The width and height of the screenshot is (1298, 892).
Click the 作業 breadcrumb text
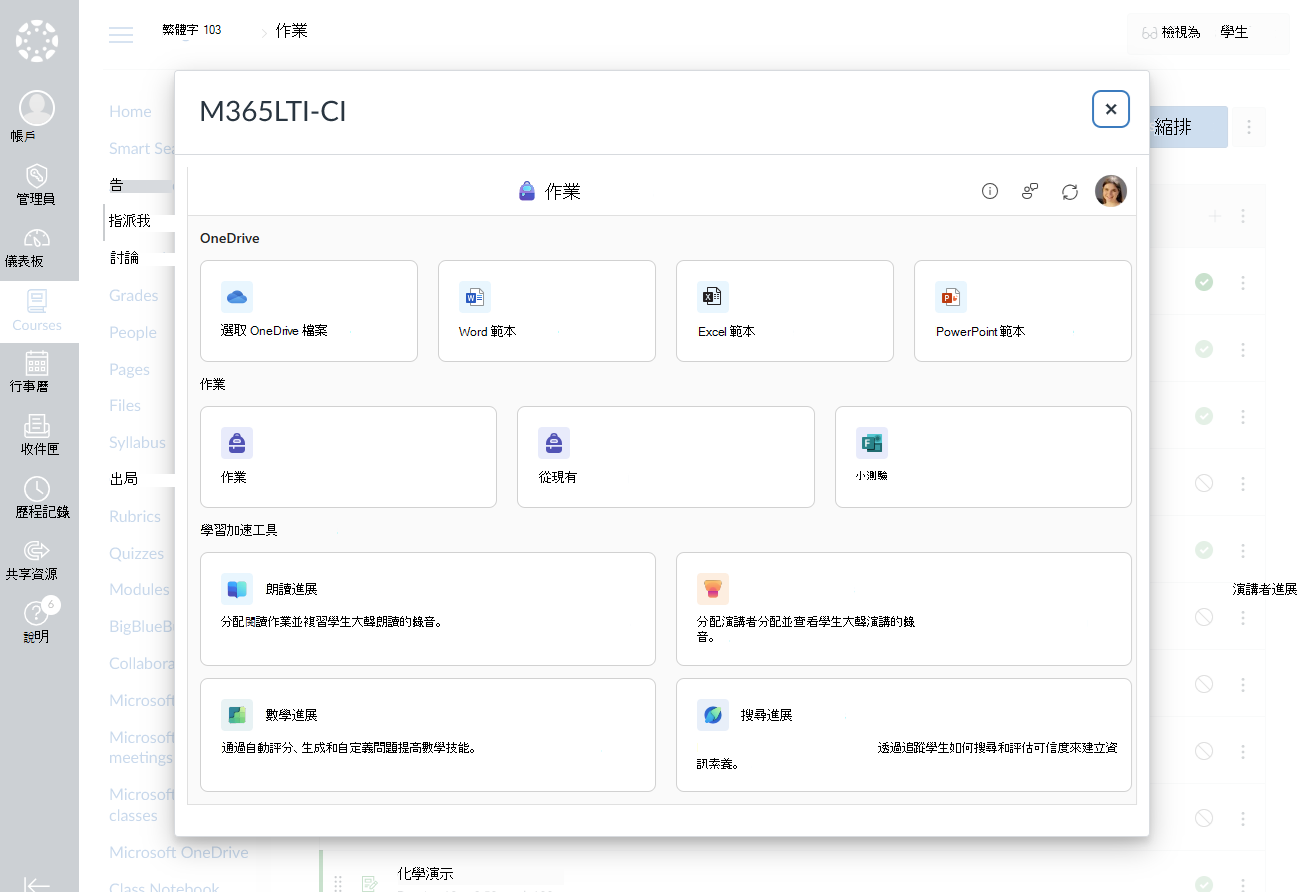[x=292, y=31]
